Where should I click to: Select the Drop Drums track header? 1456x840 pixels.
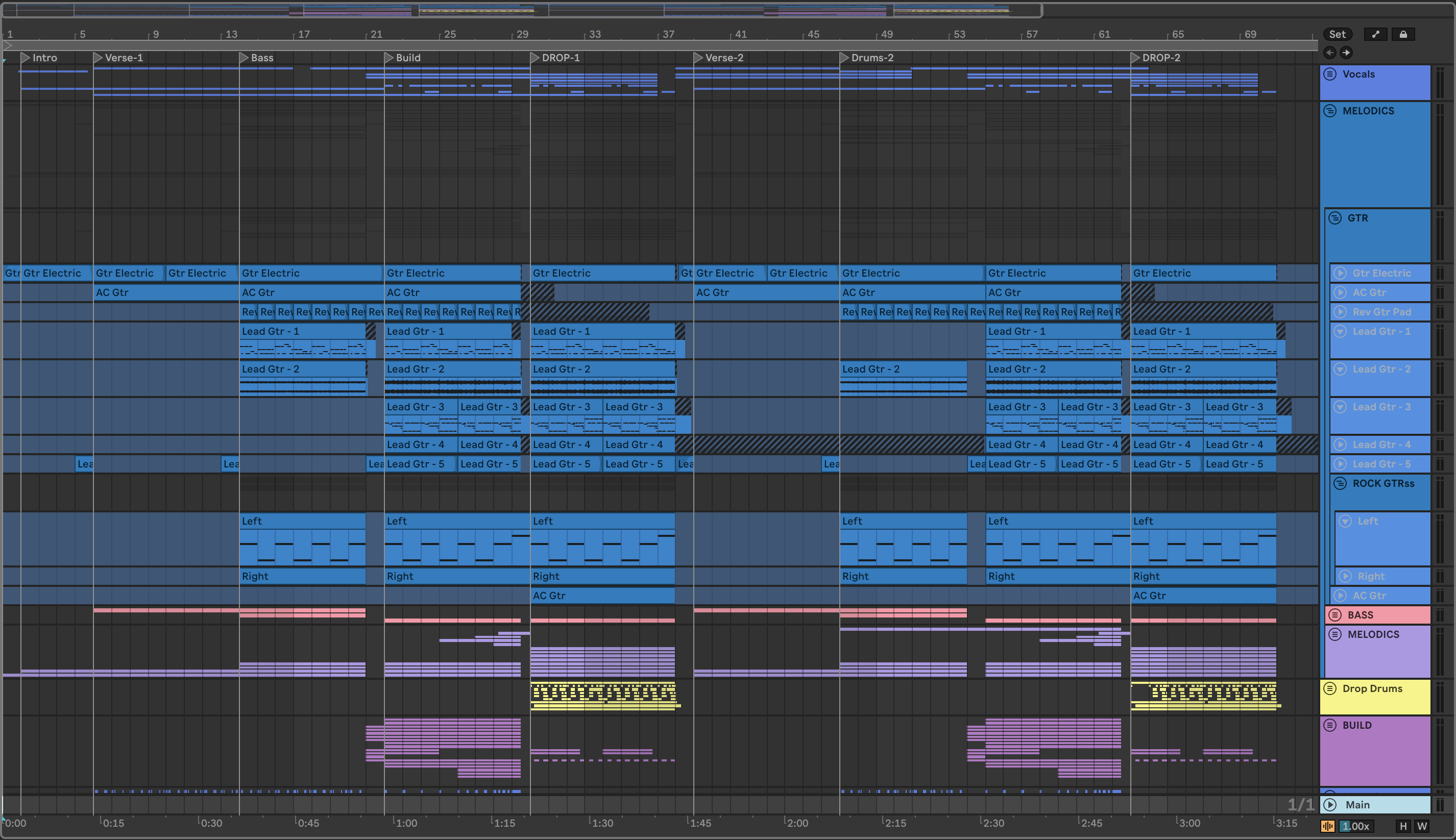1376,697
